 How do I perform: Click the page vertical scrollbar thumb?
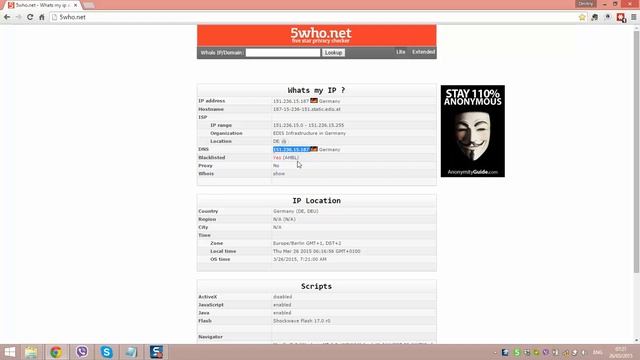(x=636, y=151)
